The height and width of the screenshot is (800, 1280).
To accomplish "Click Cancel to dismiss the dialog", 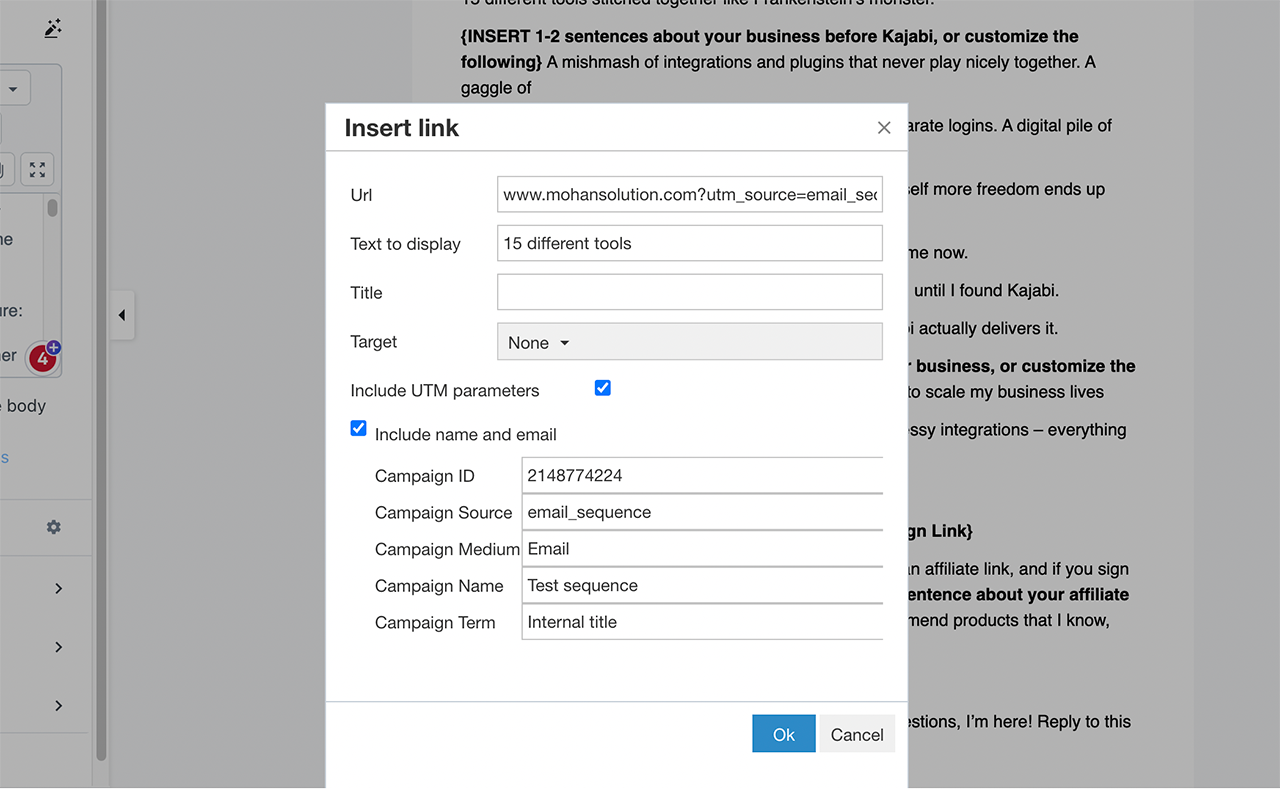I will tap(856, 734).
